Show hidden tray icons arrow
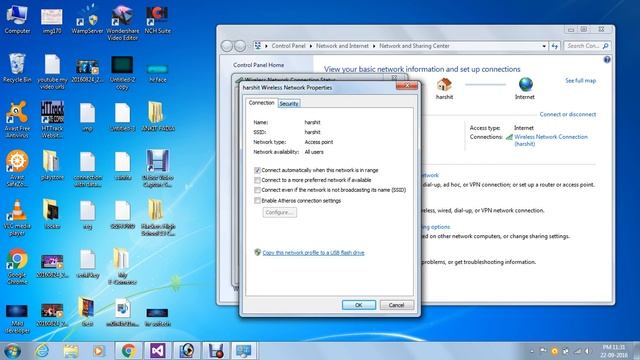Viewport: 640px width, 360px height. pyautogui.click(x=532, y=351)
